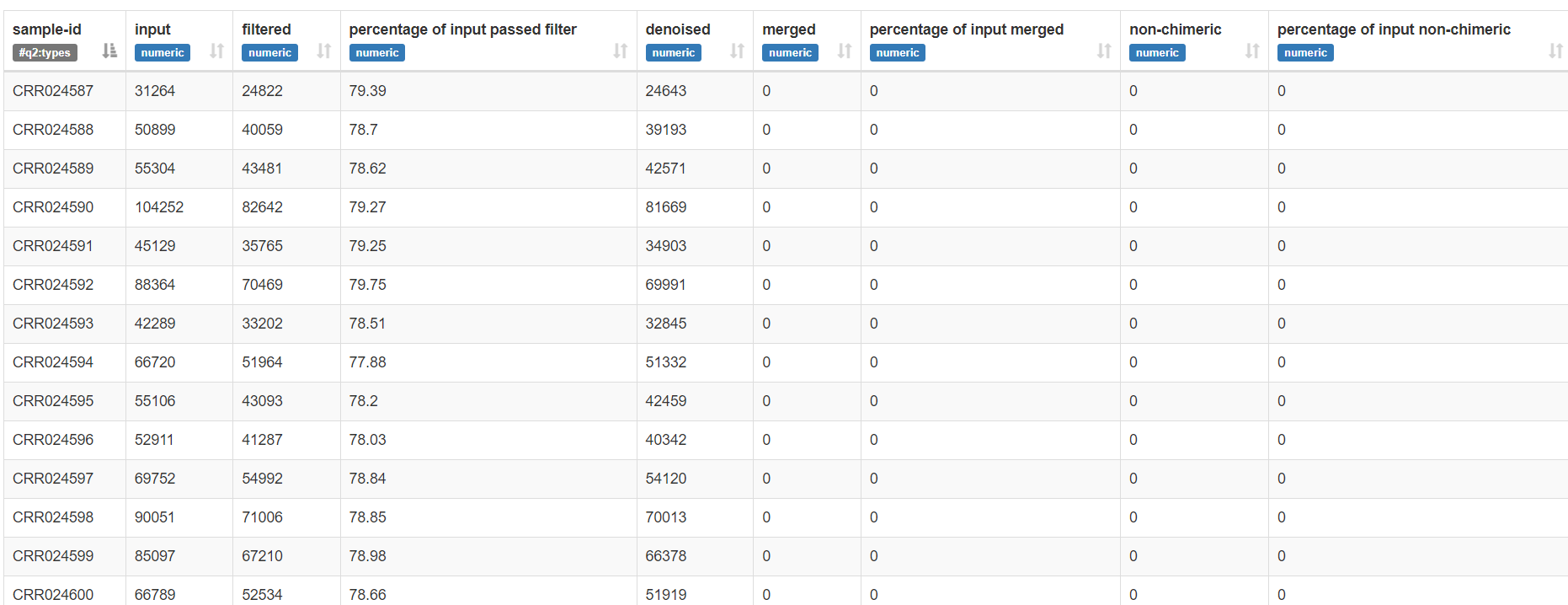Click input value 104252

[159, 207]
